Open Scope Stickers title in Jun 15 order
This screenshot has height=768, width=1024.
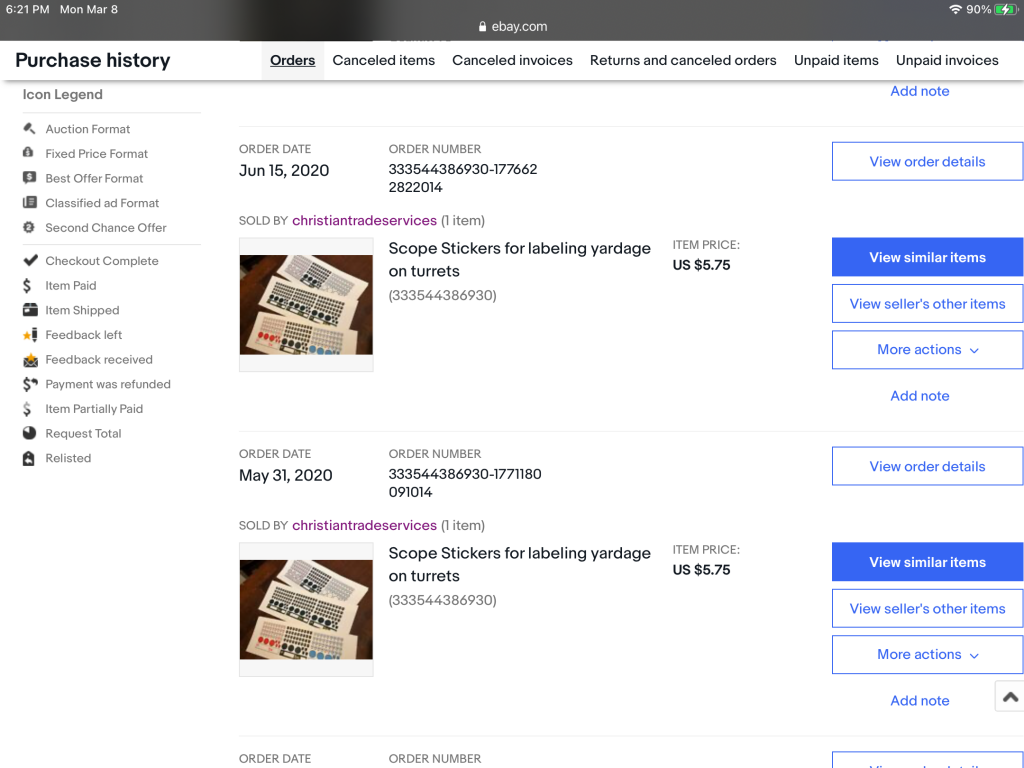[x=519, y=259]
